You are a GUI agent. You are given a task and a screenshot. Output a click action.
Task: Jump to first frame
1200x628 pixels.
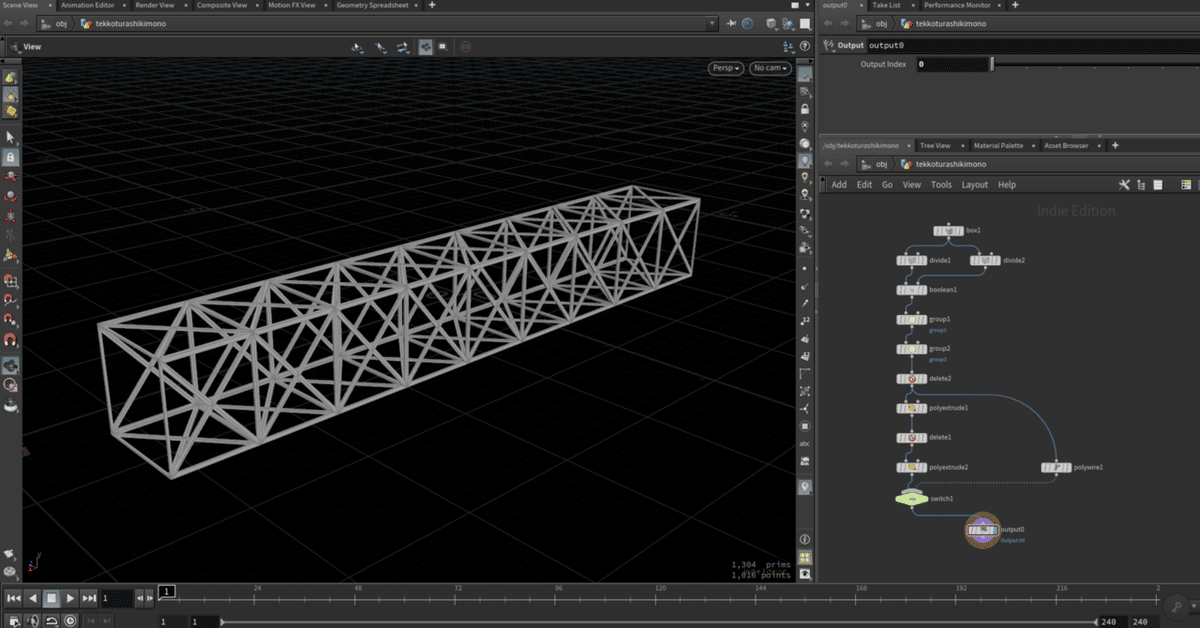pos(13,598)
